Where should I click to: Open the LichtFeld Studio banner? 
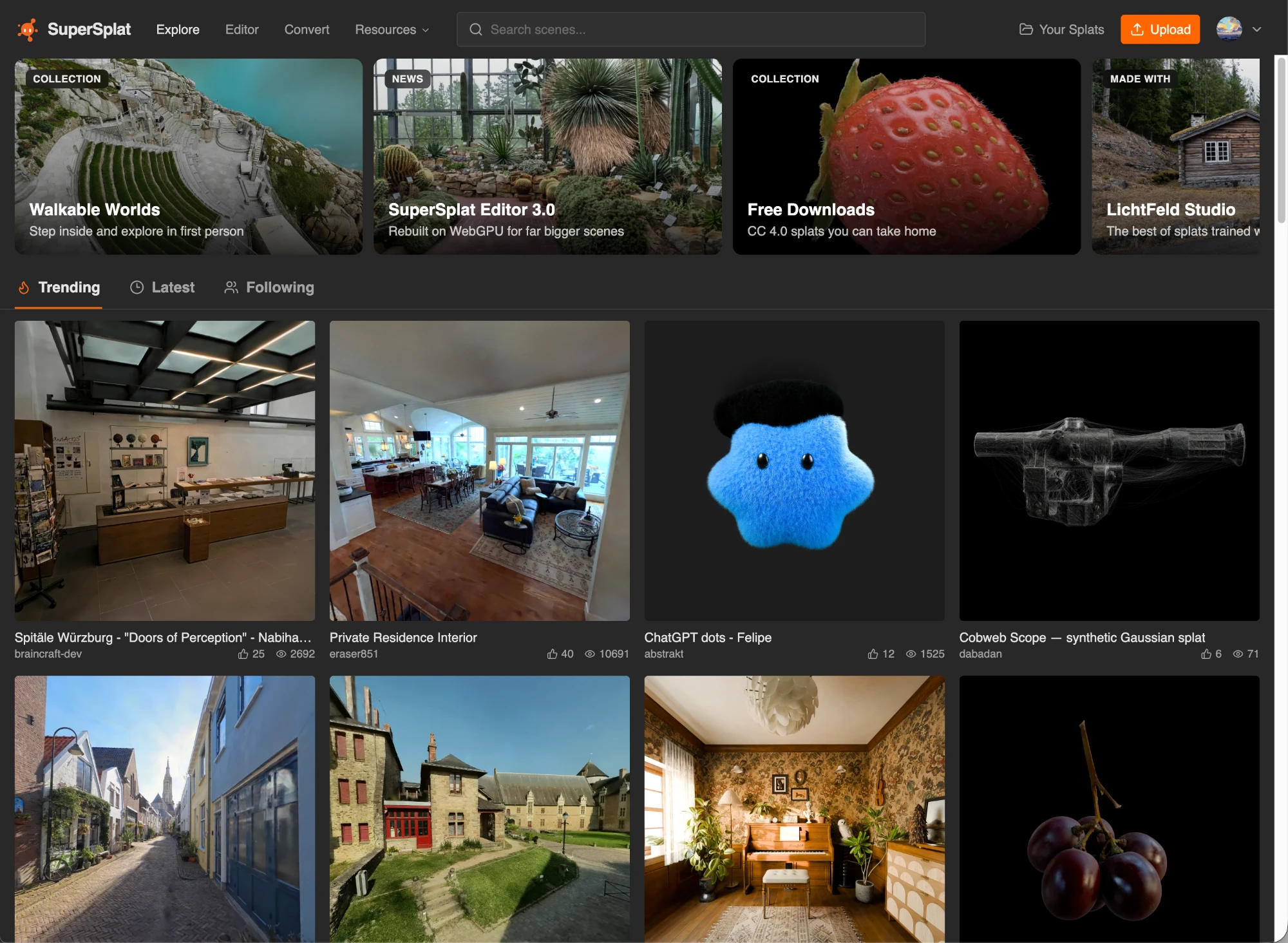point(1176,157)
